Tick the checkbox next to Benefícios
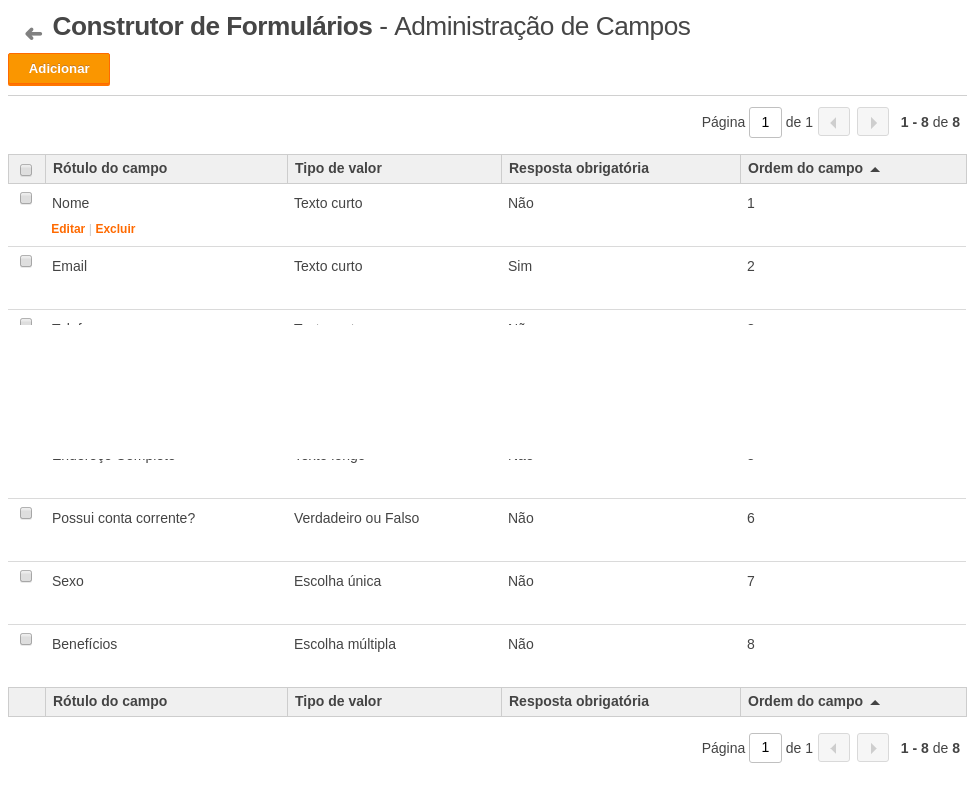 tap(26, 639)
